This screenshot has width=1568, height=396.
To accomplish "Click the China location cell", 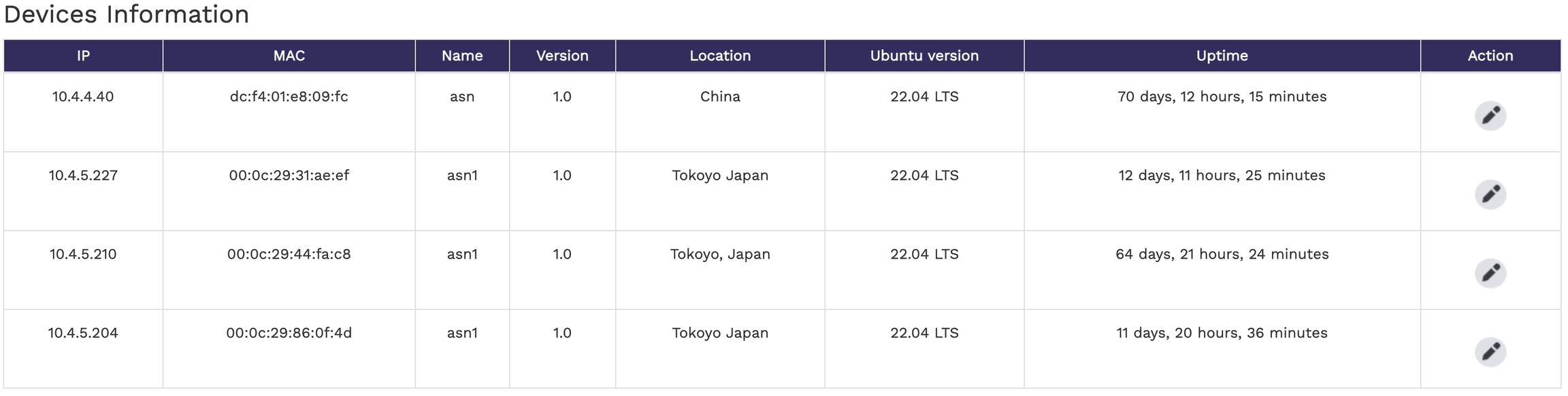I will (720, 97).
